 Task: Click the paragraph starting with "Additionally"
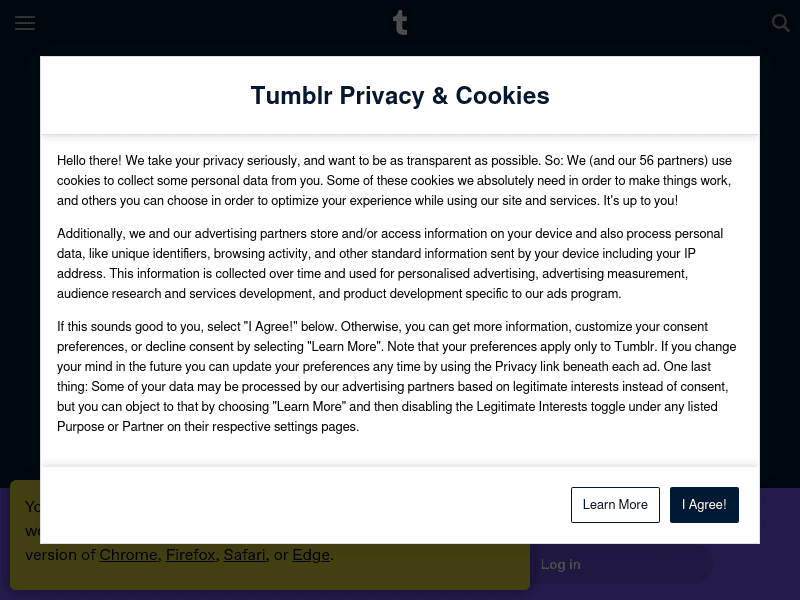tap(390, 263)
